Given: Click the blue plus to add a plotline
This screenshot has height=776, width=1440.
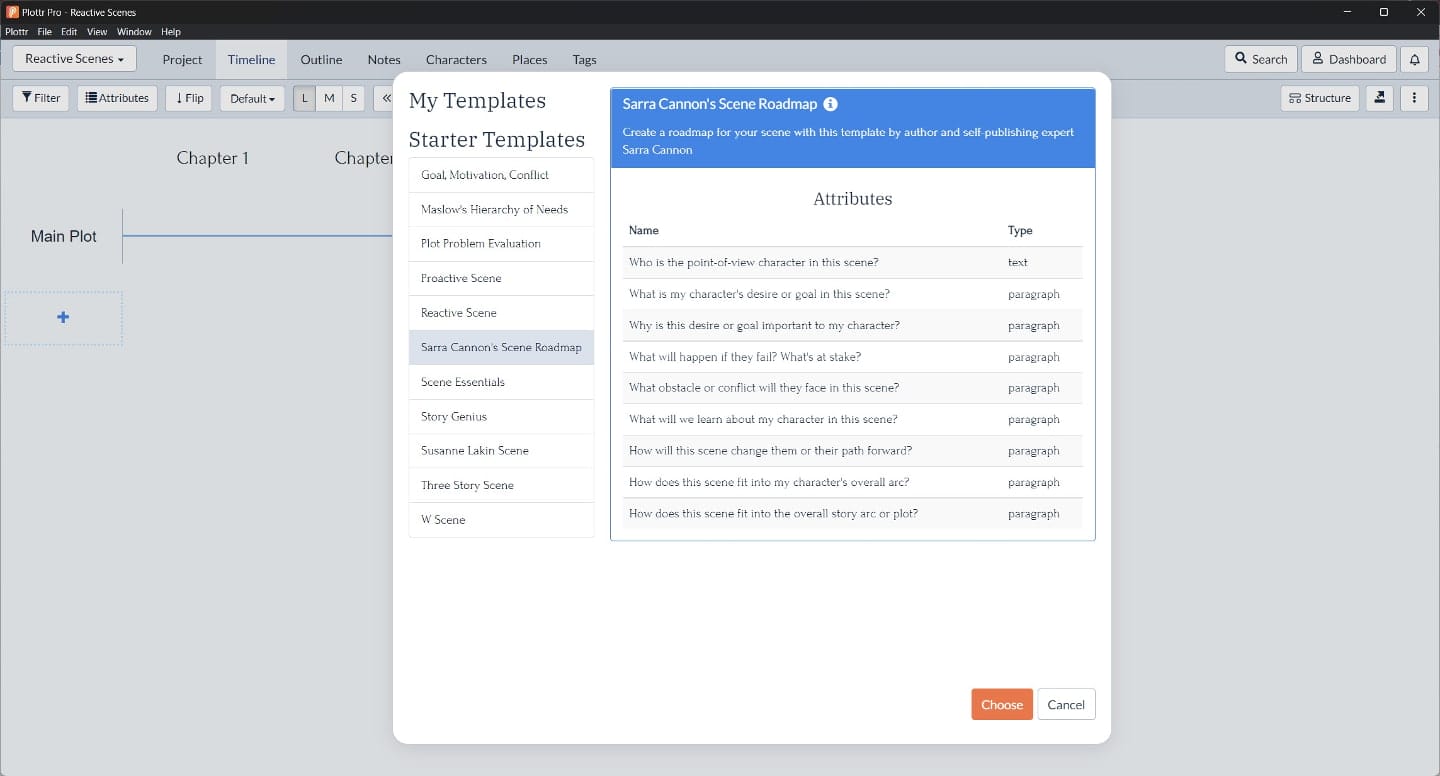Looking at the screenshot, I should click(63, 317).
